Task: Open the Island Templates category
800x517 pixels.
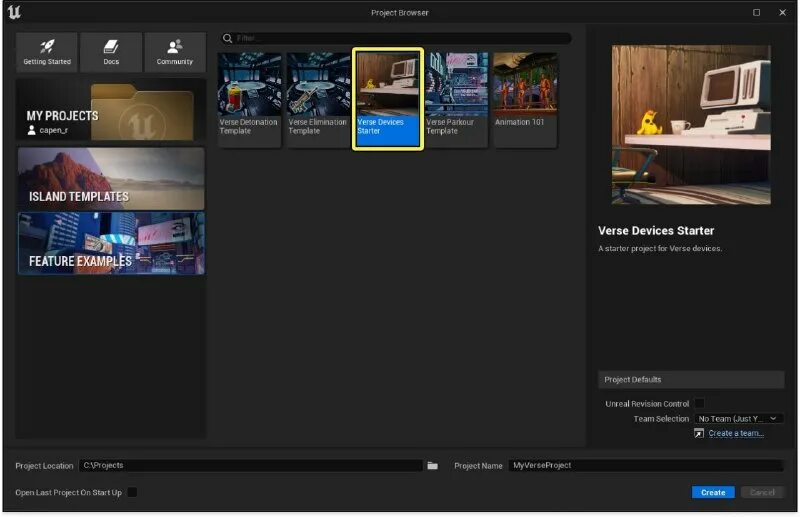Action: point(111,179)
